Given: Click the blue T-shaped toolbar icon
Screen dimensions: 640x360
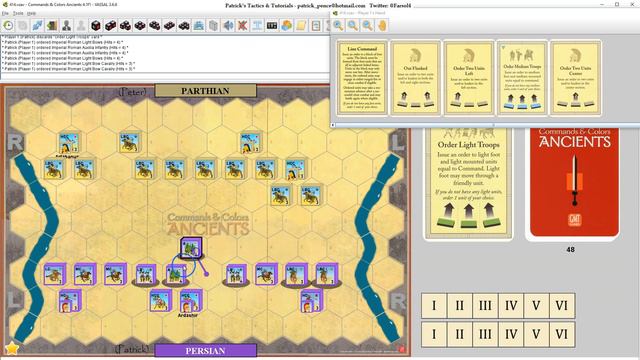Looking at the screenshot, I should click(x=258, y=25).
